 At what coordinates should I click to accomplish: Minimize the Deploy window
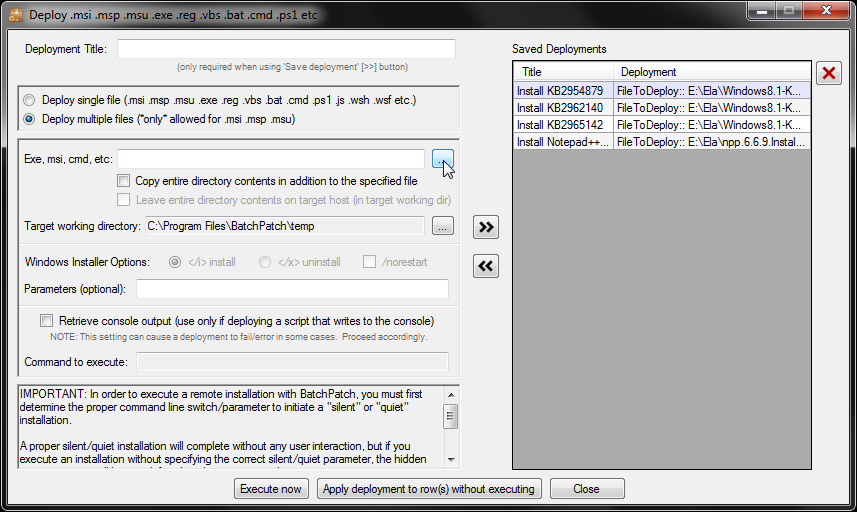click(762, 10)
